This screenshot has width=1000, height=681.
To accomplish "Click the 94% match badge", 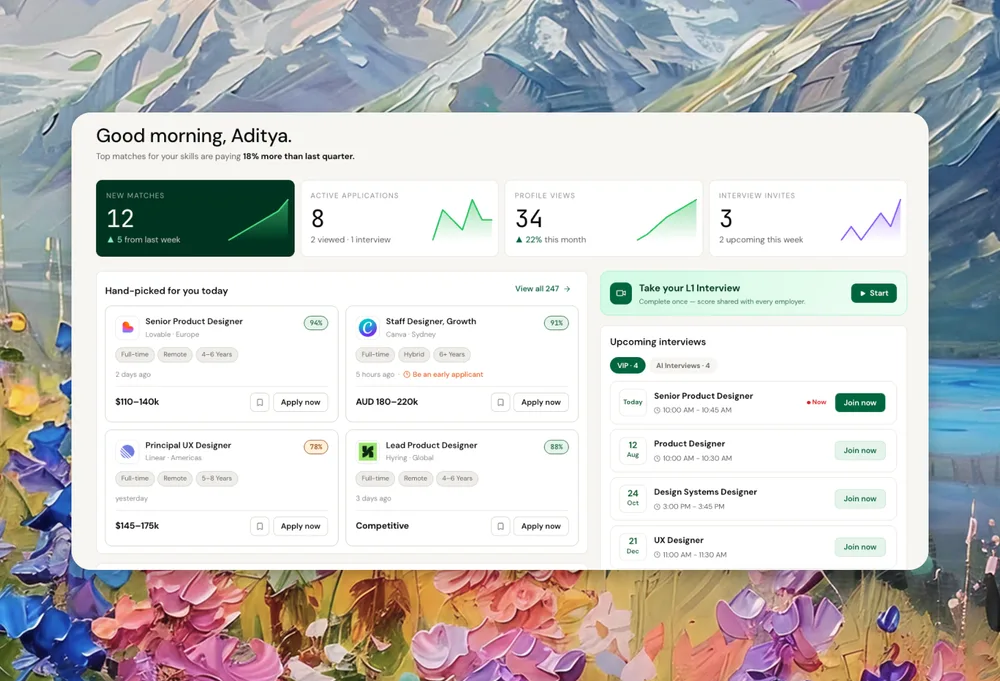I will coord(316,323).
